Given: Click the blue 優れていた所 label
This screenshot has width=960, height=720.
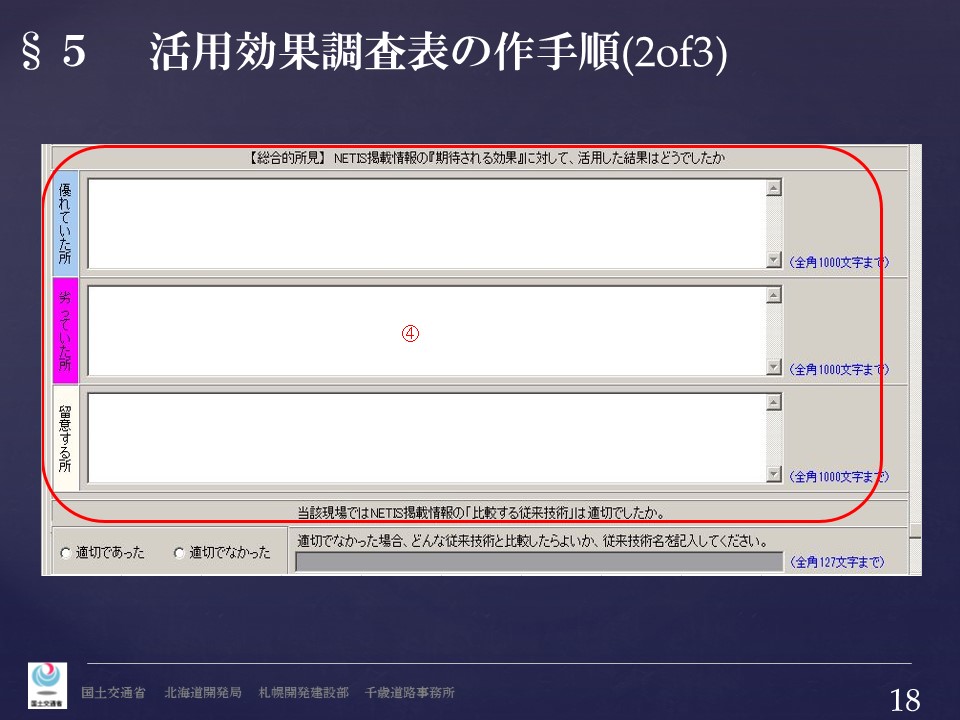Looking at the screenshot, I should tap(65, 224).
